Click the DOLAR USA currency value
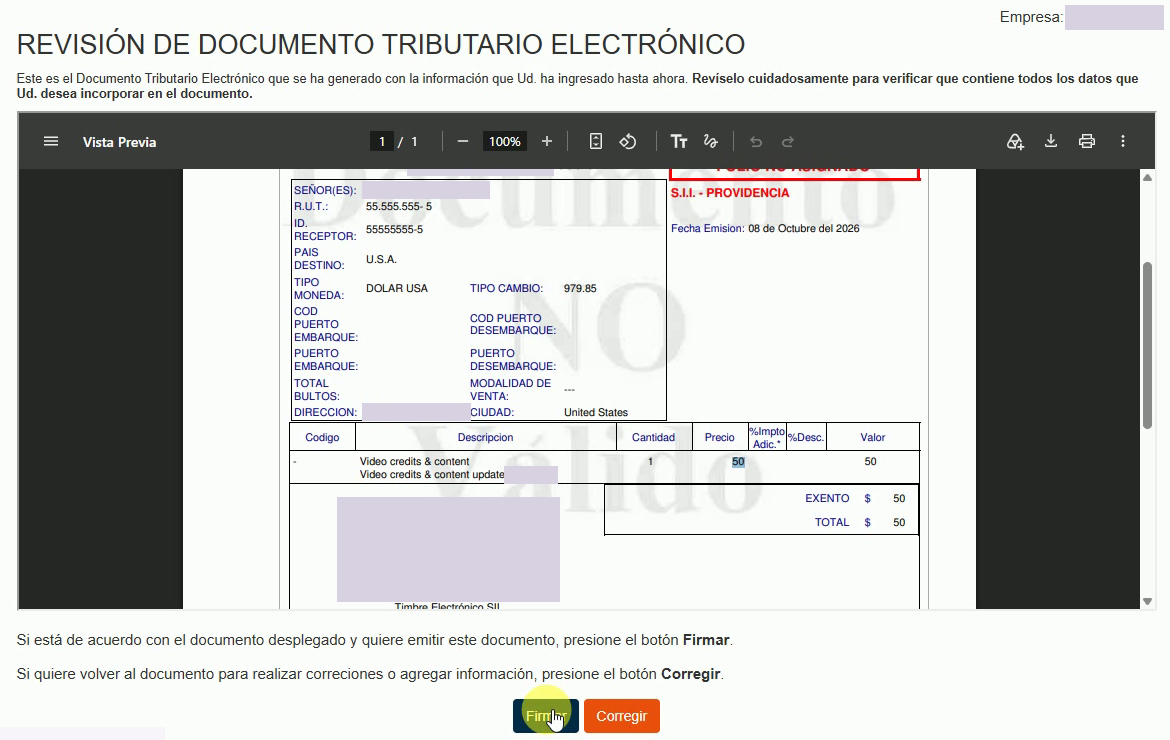Image resolution: width=1170 pixels, height=740 pixels. 397,289
